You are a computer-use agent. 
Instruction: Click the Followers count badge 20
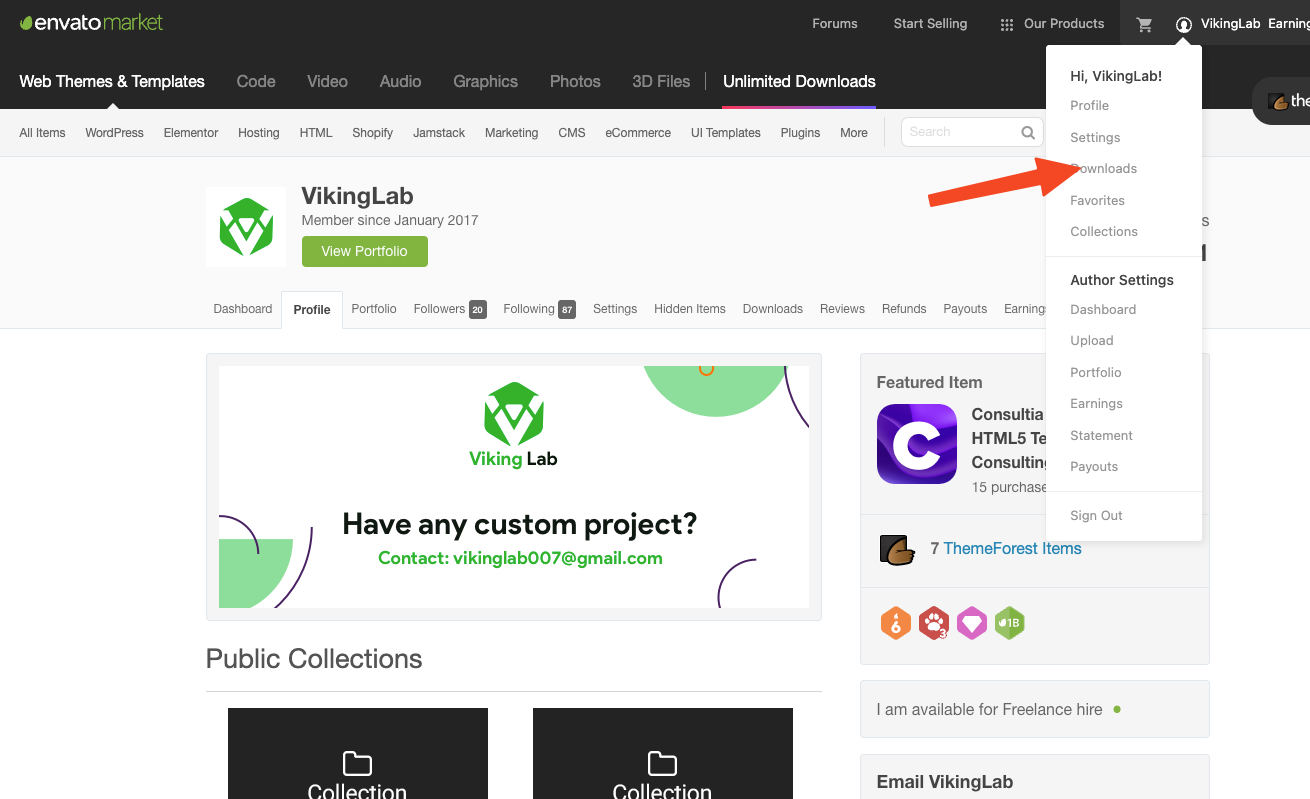[478, 310]
